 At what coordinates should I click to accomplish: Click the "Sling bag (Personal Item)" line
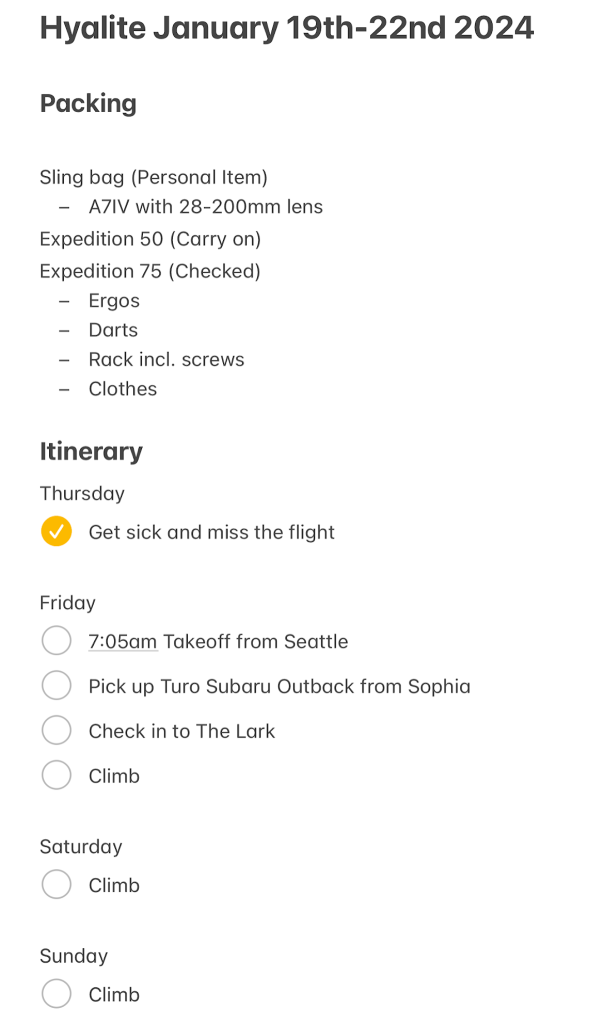coord(153,178)
